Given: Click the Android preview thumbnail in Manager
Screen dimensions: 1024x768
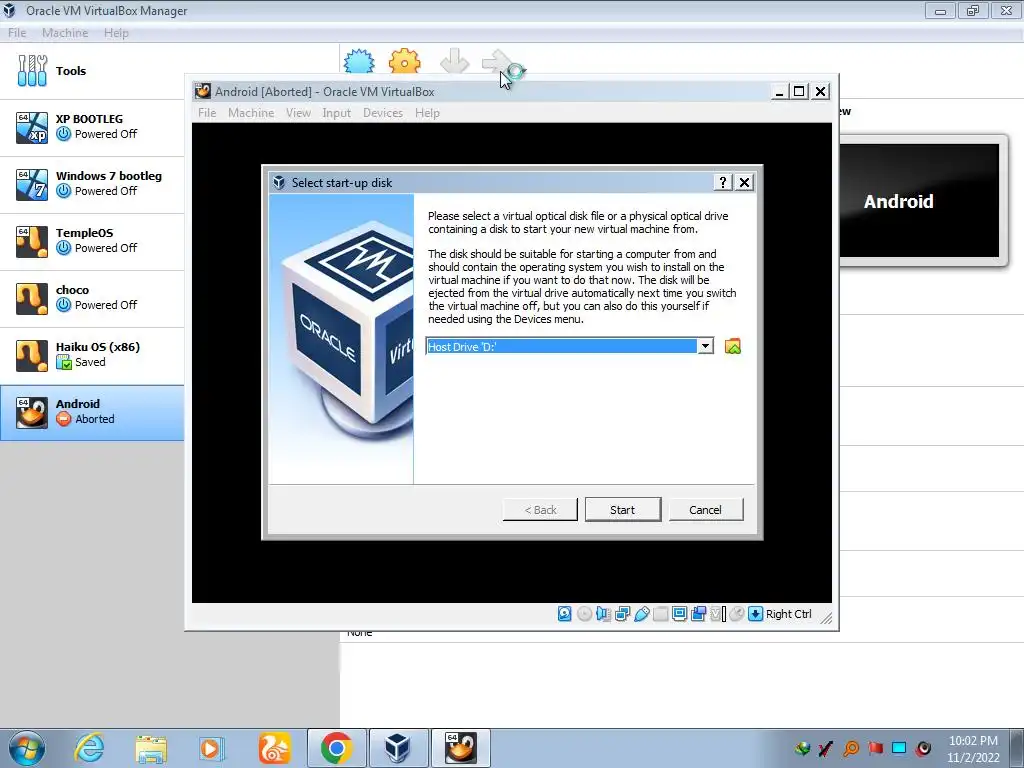Looking at the screenshot, I should 921,200.
